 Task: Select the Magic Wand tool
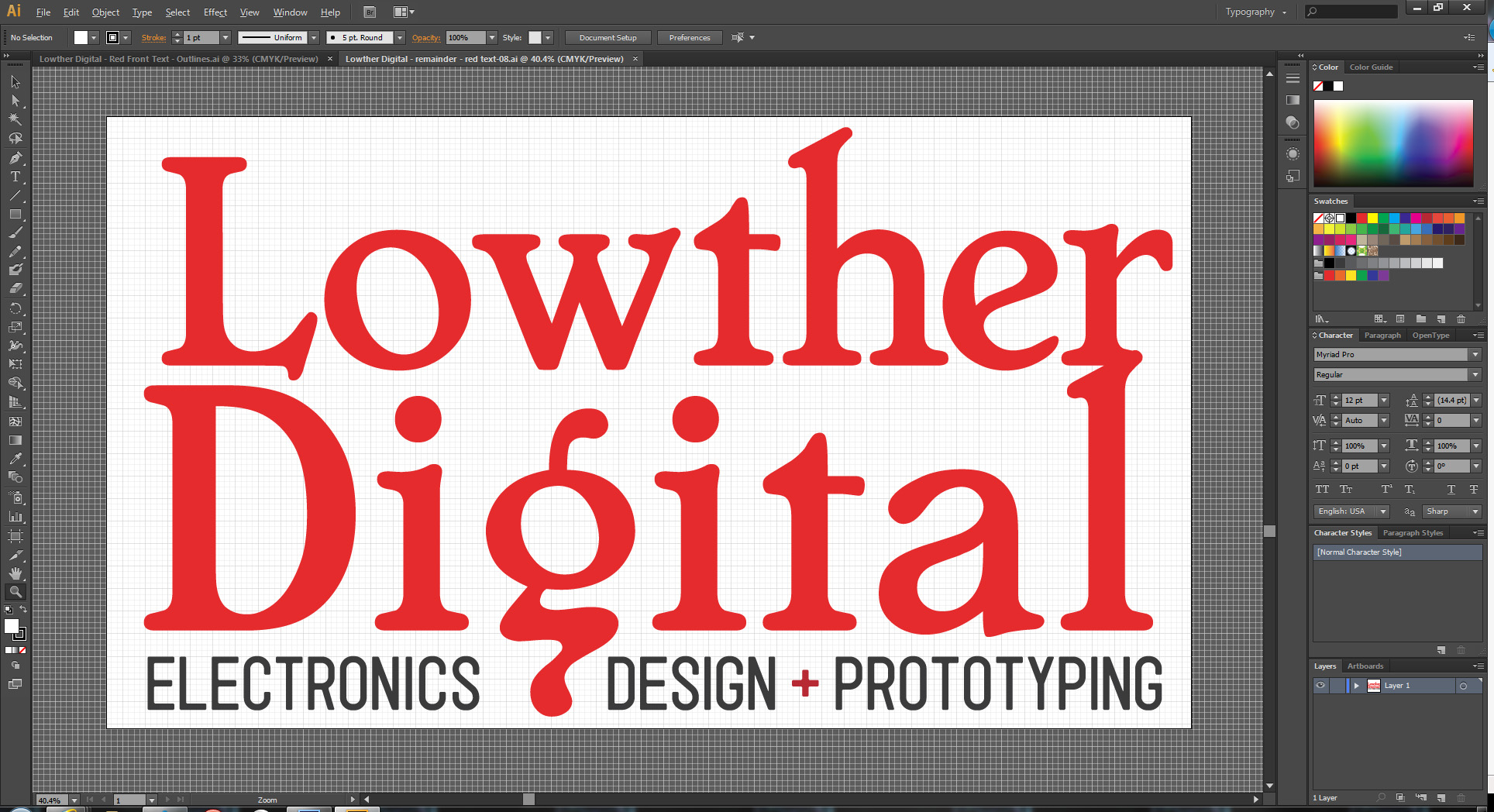(x=15, y=119)
